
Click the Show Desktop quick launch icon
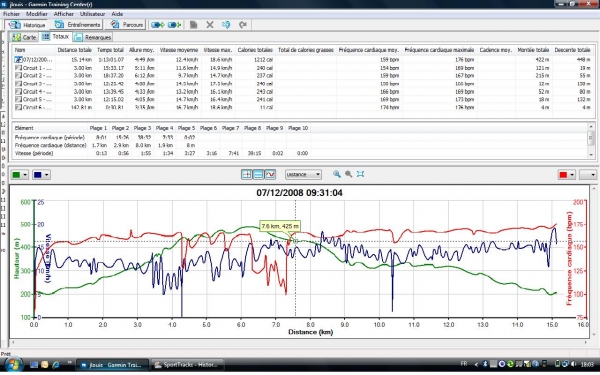34,365
